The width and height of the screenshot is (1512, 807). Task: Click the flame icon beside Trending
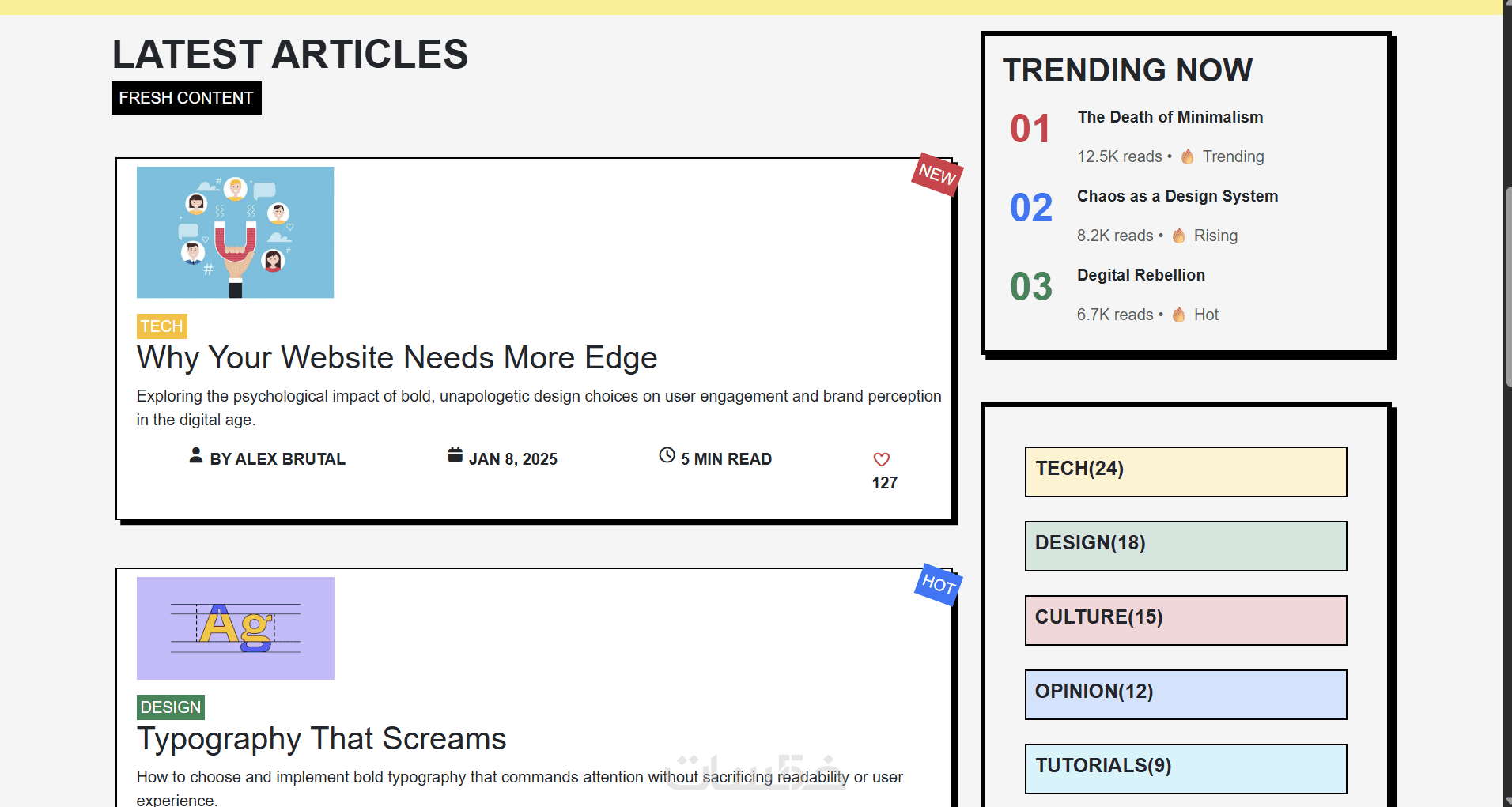click(x=1187, y=156)
